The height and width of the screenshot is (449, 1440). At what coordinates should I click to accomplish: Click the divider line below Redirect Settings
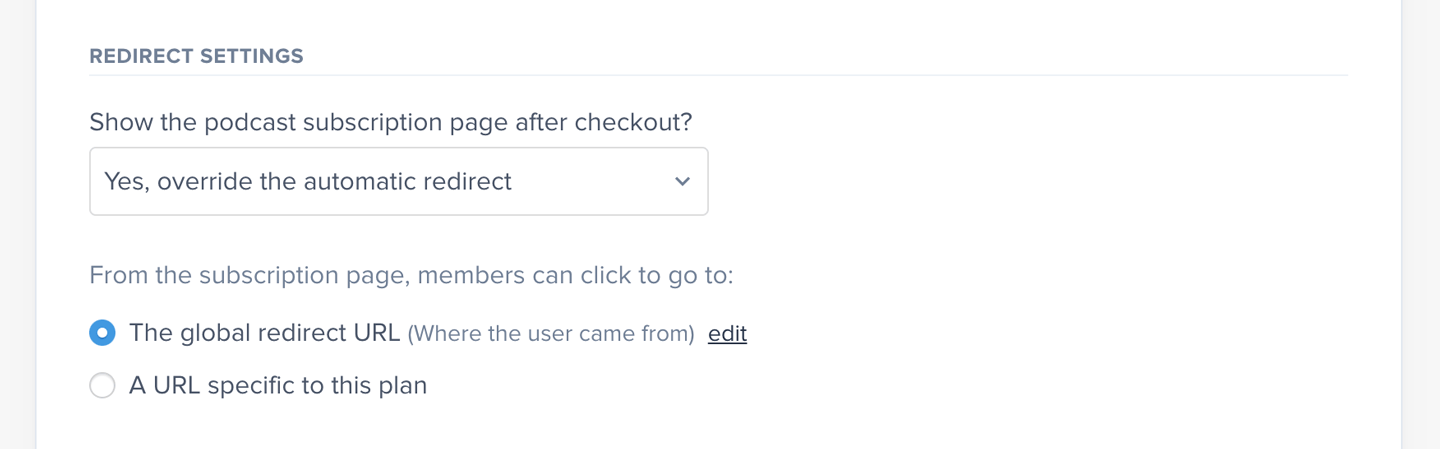click(x=718, y=75)
